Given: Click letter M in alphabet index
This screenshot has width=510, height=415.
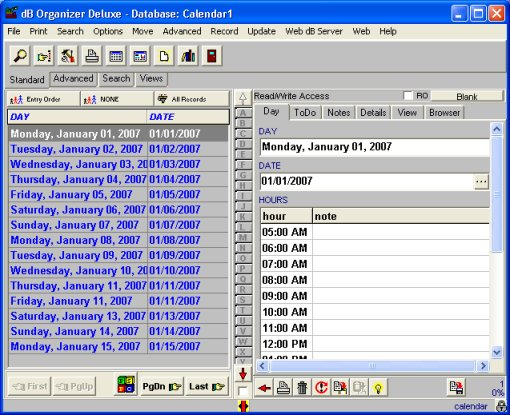Looking at the screenshot, I should click(x=243, y=237).
